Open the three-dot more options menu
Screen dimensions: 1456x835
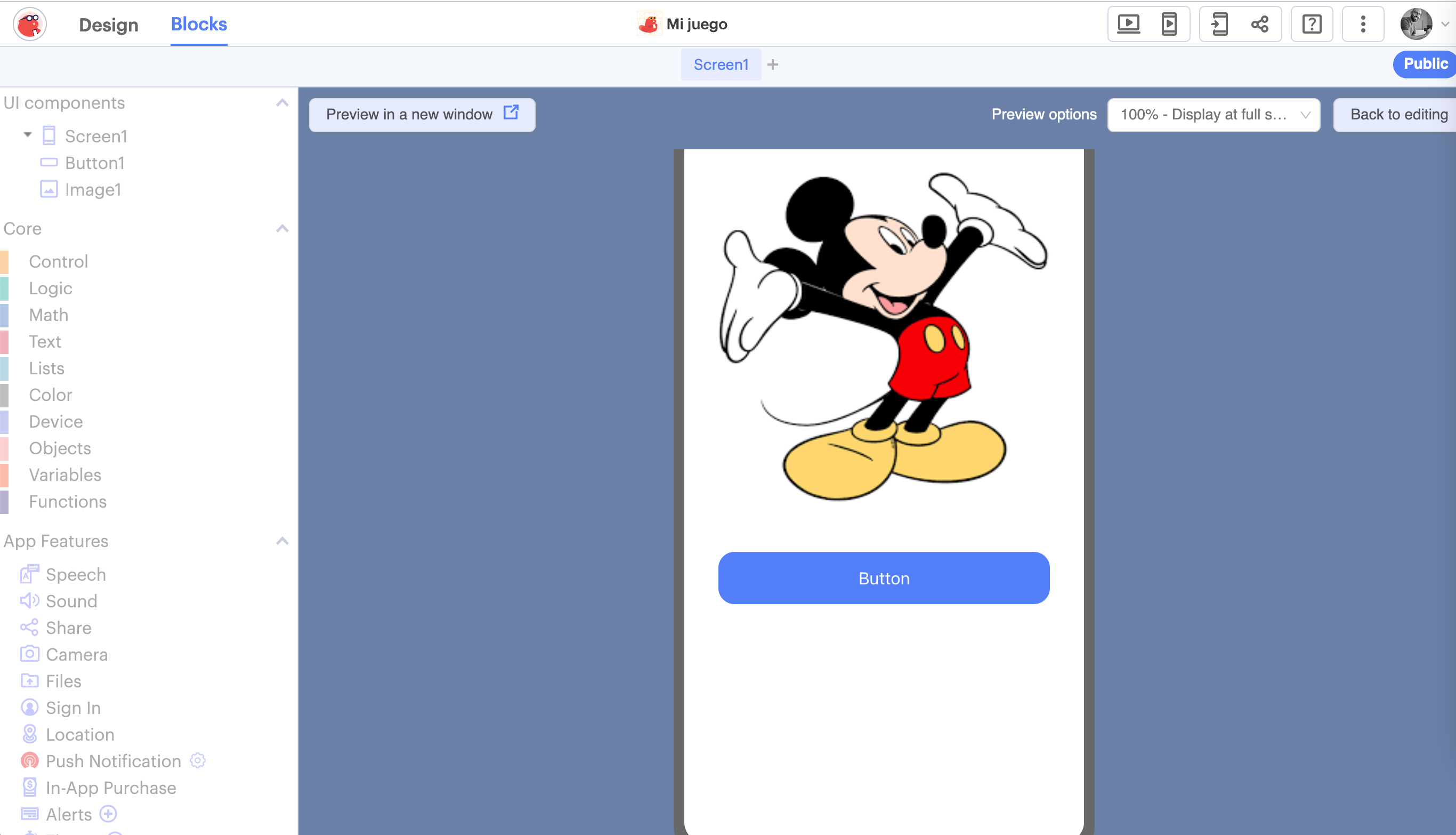point(1363,24)
